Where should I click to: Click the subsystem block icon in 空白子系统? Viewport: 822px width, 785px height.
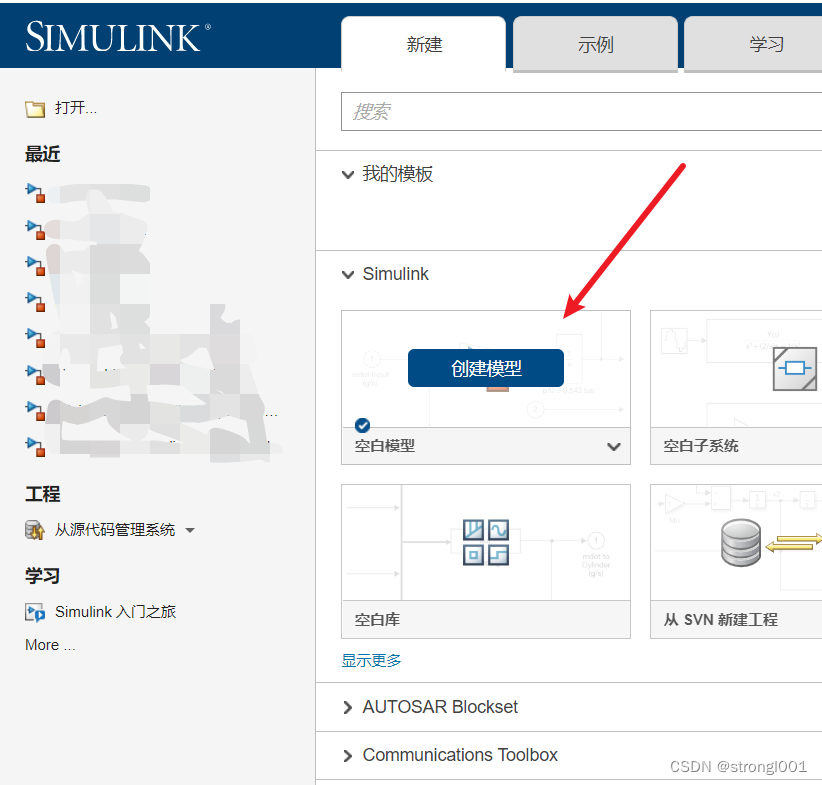pyautogui.click(x=795, y=369)
